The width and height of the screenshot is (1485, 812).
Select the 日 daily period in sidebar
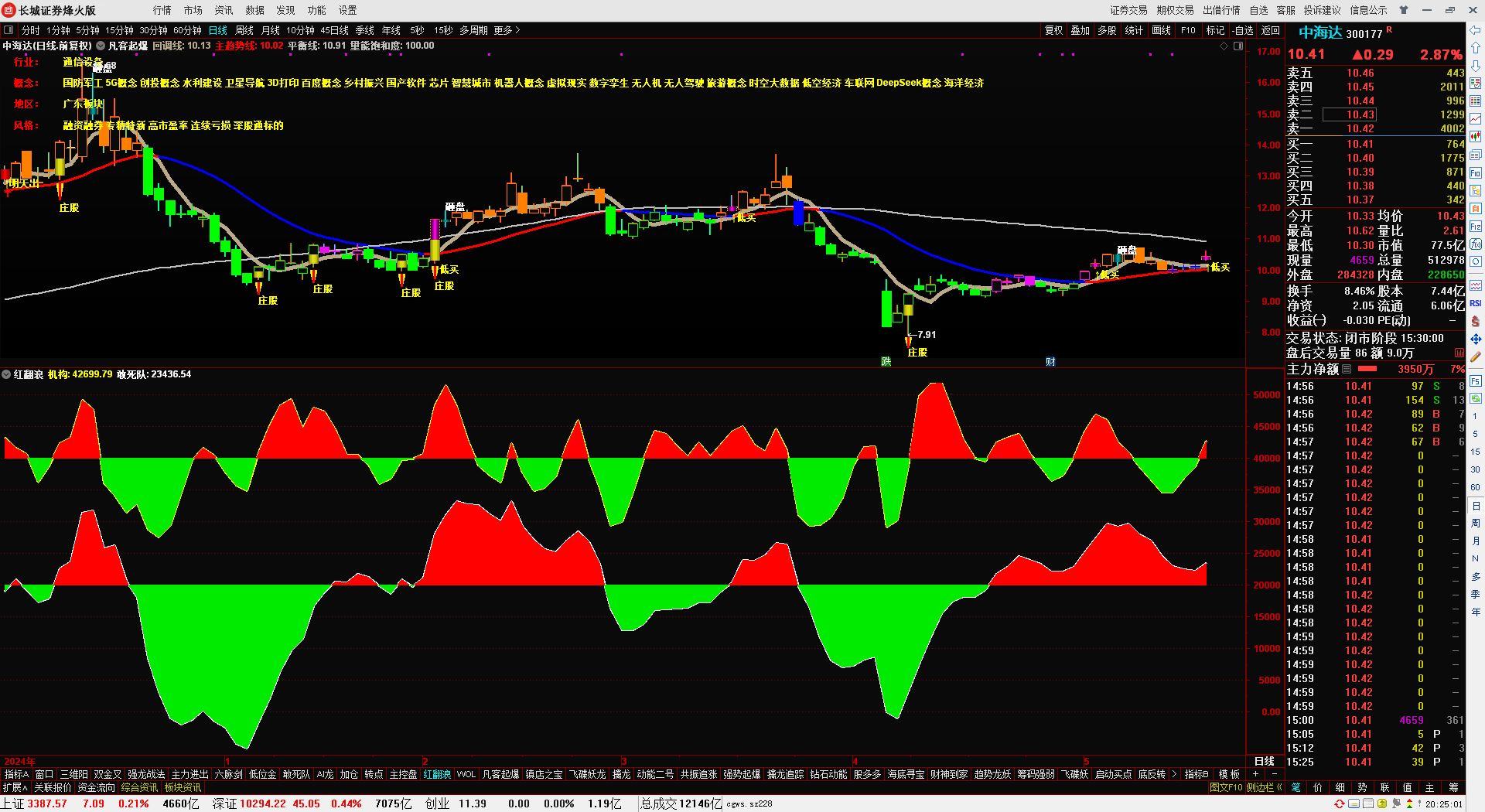[1476, 505]
